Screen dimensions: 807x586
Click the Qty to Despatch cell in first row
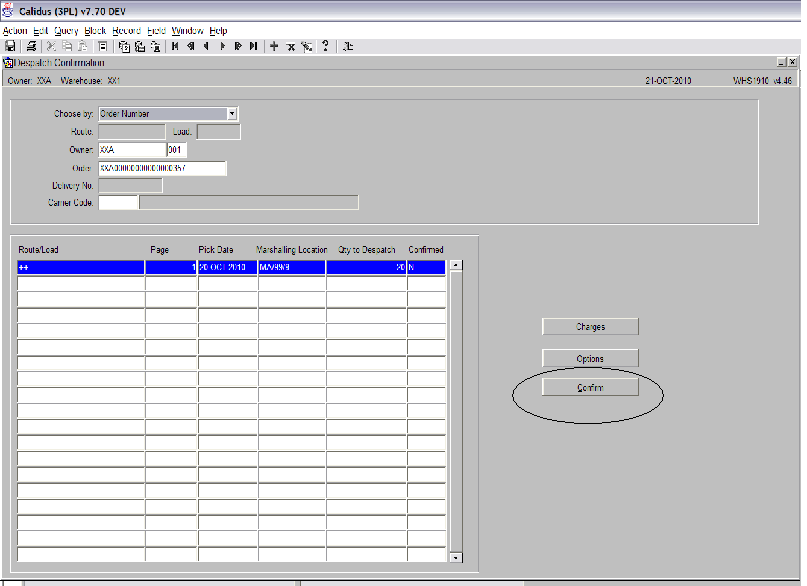[366, 268]
